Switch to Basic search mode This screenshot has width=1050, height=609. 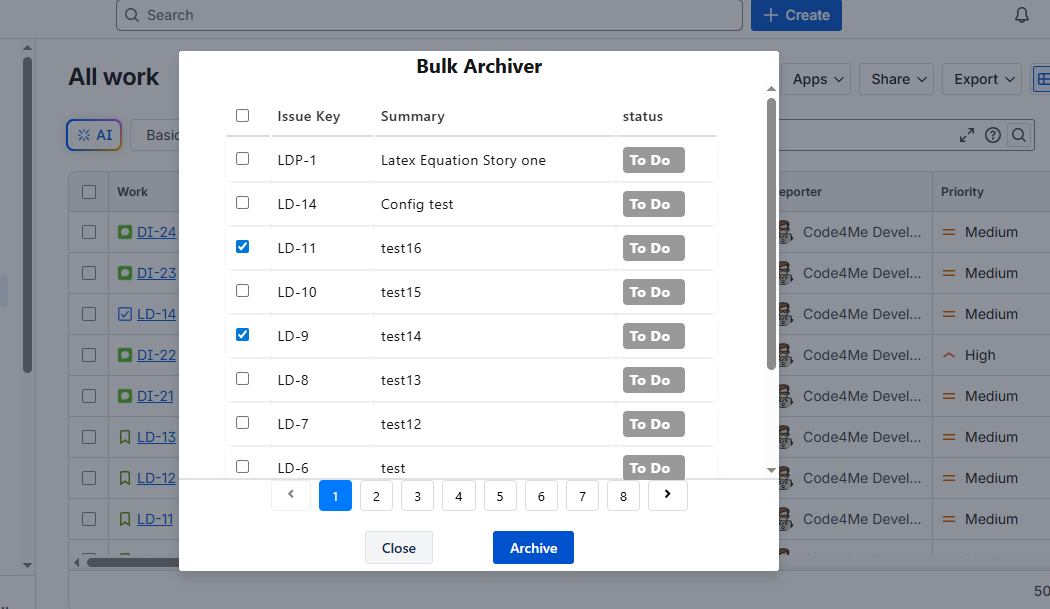166,134
